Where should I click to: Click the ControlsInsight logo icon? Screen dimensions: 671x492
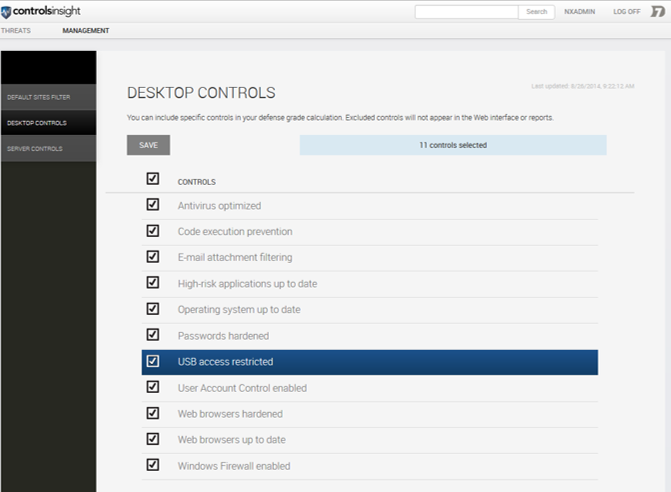[x=6, y=12]
